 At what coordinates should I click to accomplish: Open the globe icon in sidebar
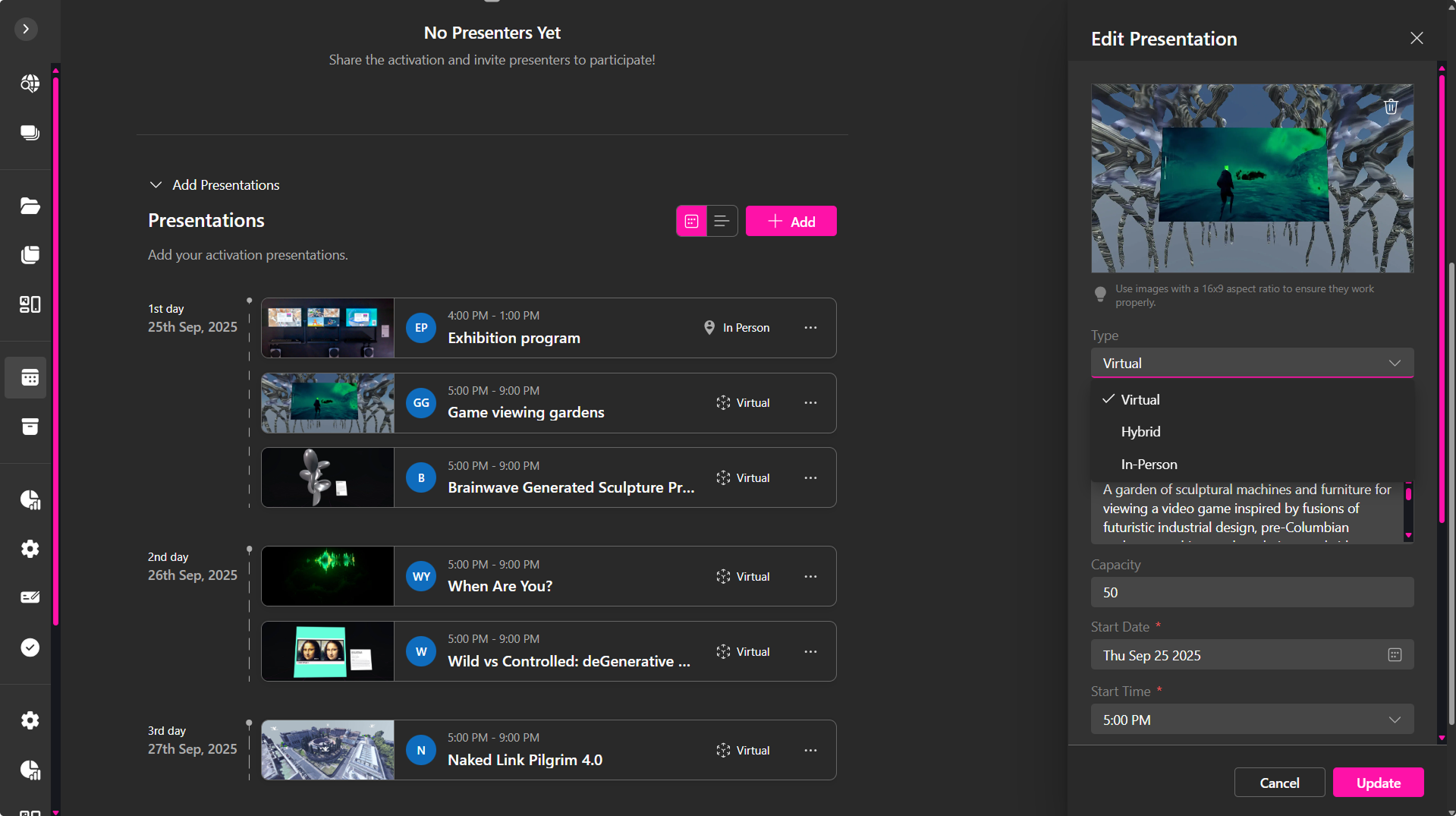pos(30,83)
